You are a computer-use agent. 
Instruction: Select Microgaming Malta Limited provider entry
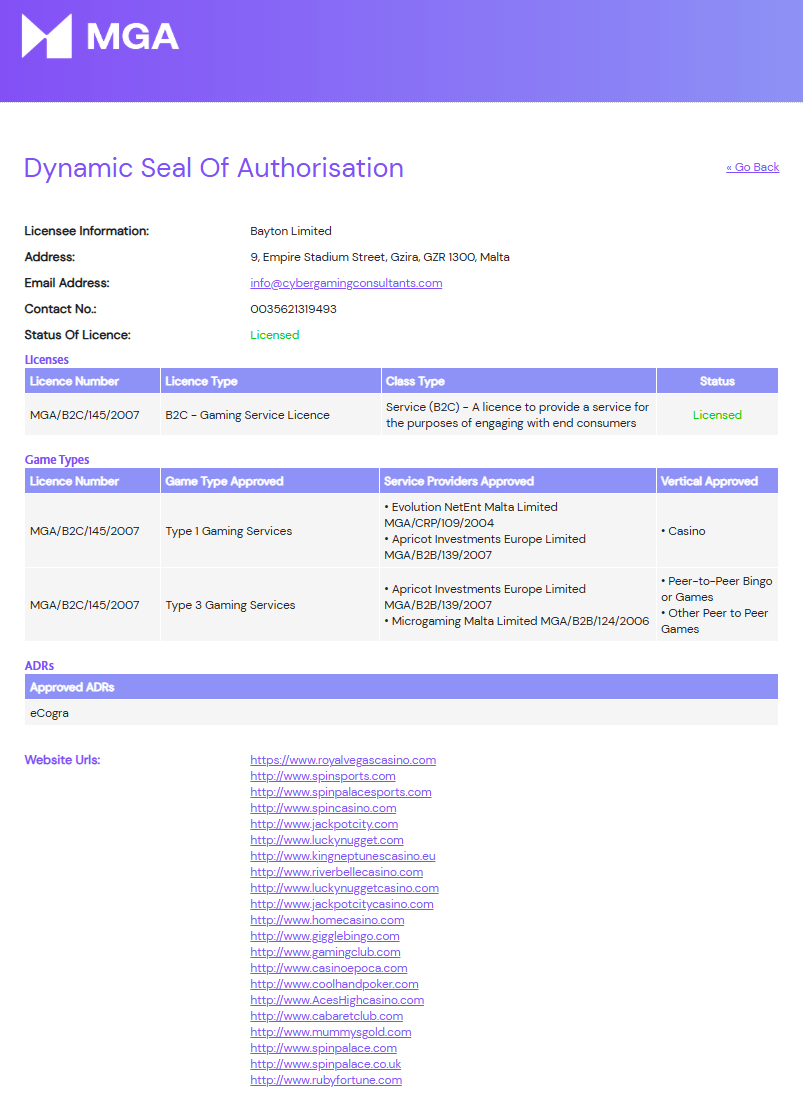tap(516, 621)
